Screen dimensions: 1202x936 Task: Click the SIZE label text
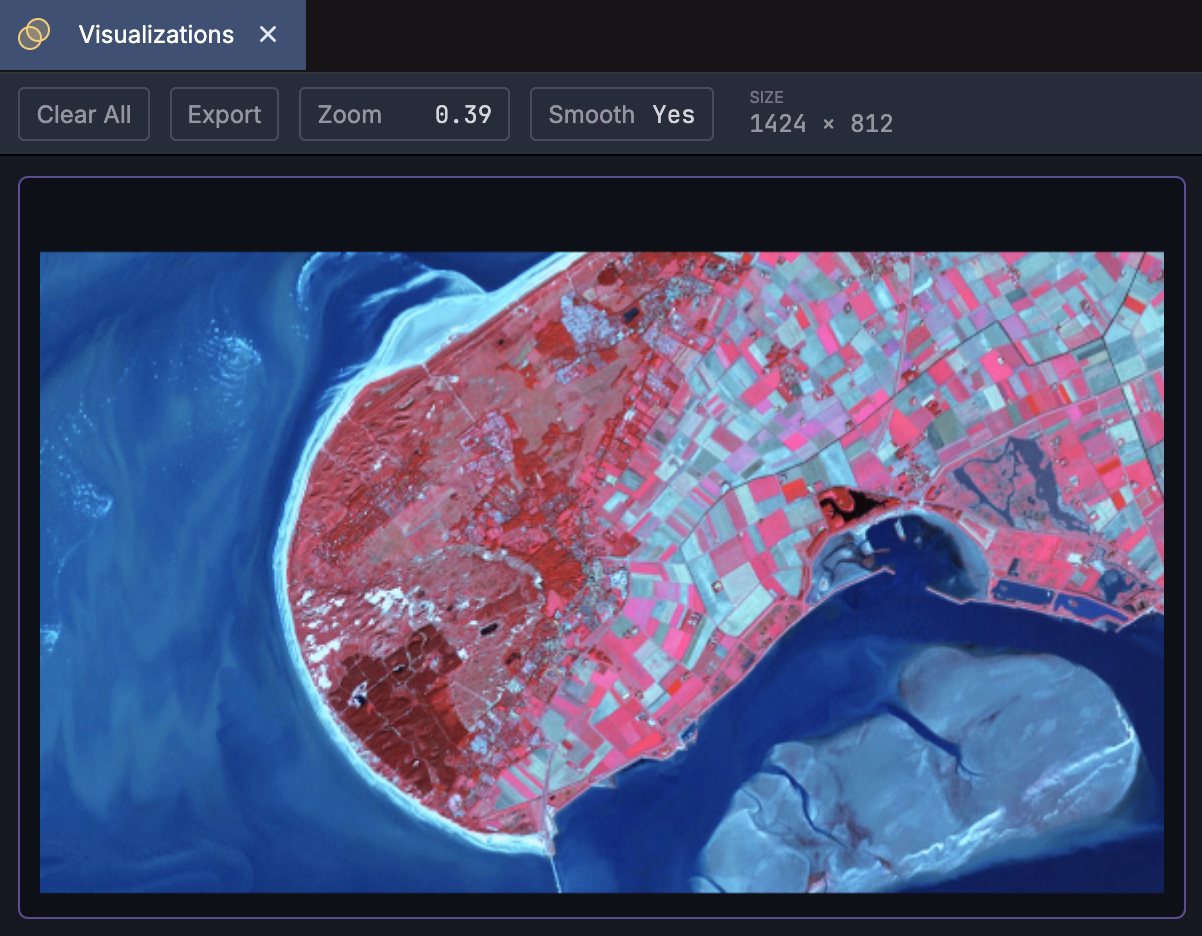767,97
